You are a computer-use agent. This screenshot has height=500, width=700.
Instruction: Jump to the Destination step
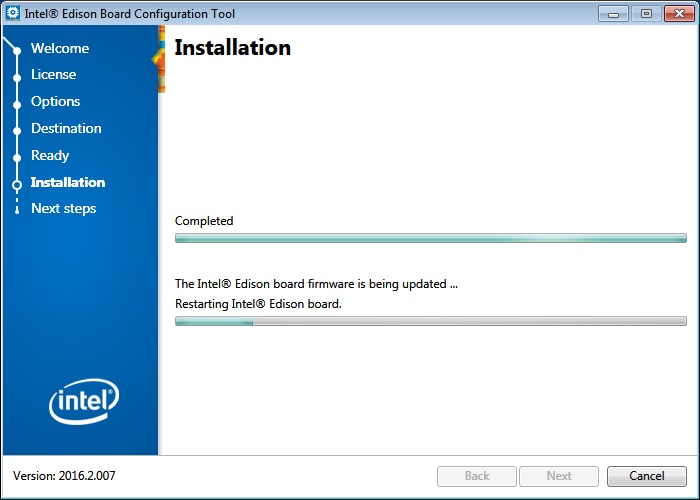[x=66, y=128]
